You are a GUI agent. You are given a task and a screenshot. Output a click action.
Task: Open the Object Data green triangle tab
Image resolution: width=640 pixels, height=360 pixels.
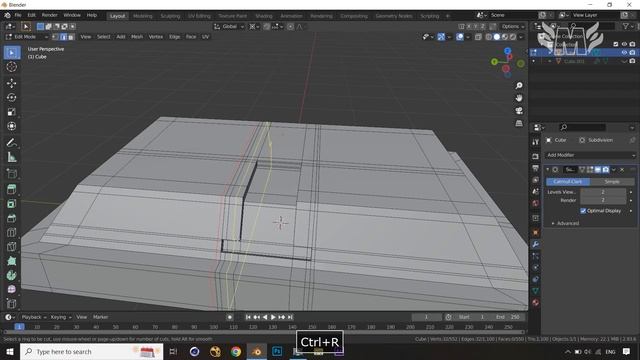pyautogui.click(x=536, y=291)
